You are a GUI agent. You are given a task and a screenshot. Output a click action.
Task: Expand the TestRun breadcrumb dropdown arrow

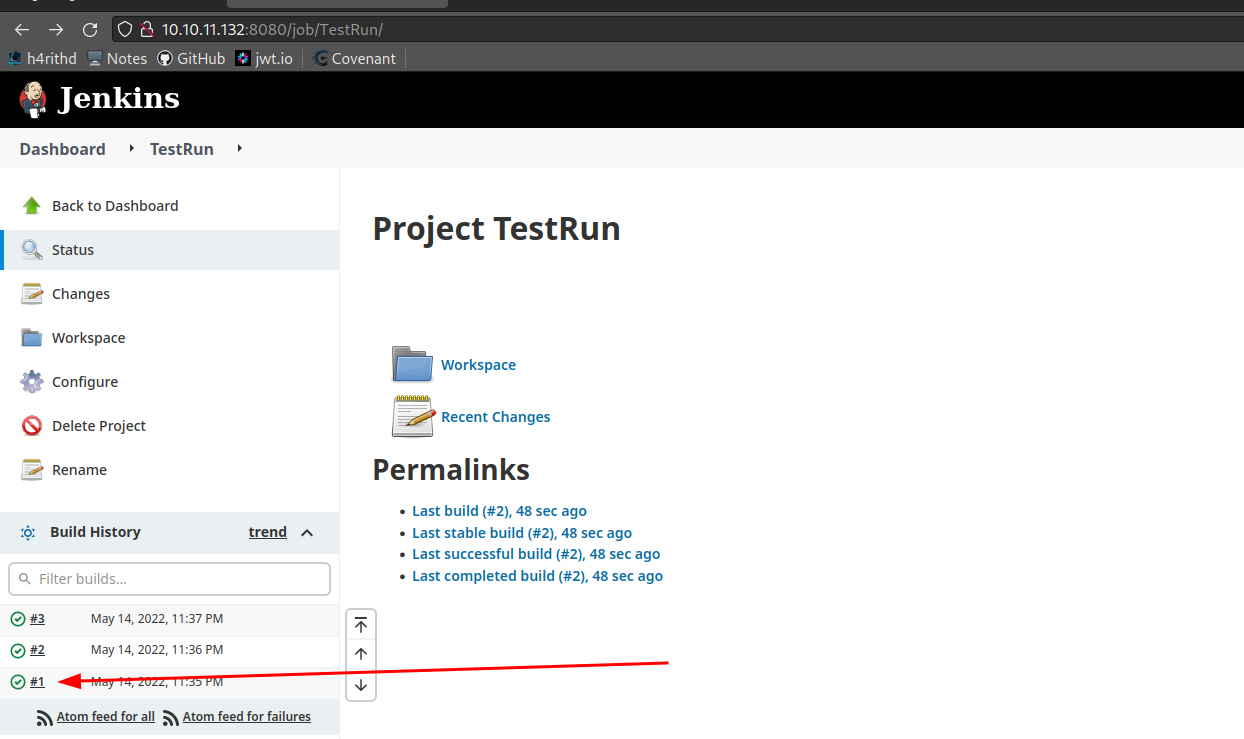(x=239, y=149)
